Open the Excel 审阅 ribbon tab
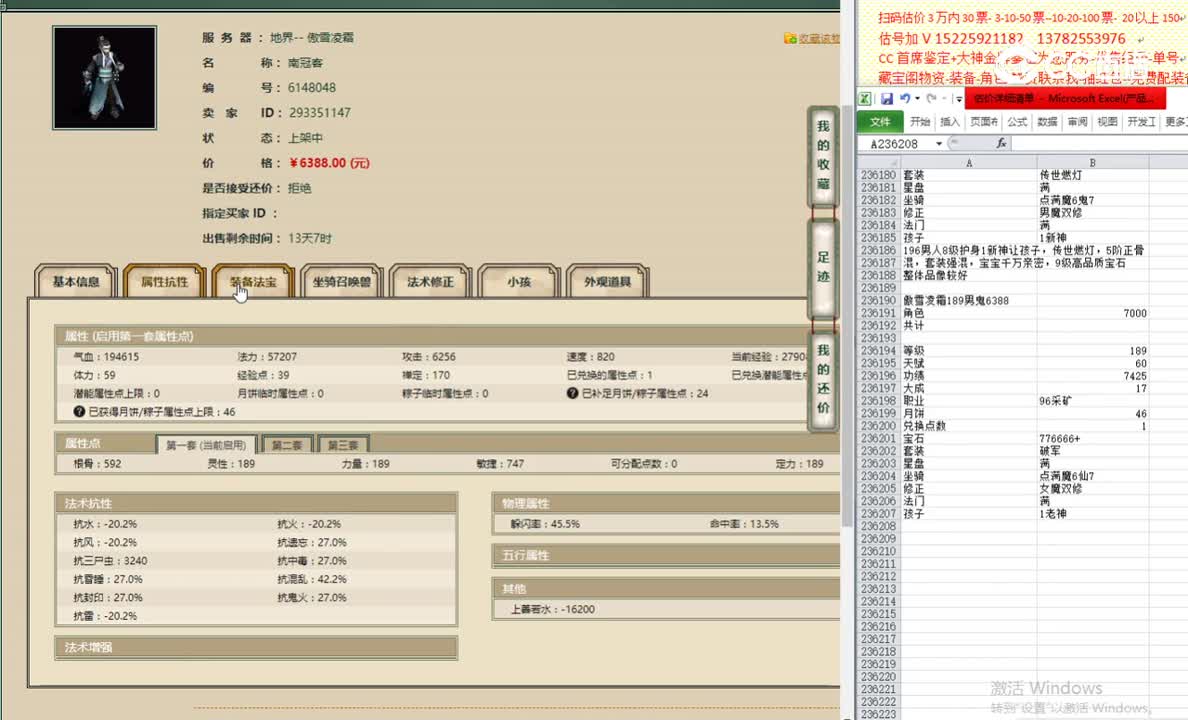The width and height of the screenshot is (1188, 720). (1077, 121)
